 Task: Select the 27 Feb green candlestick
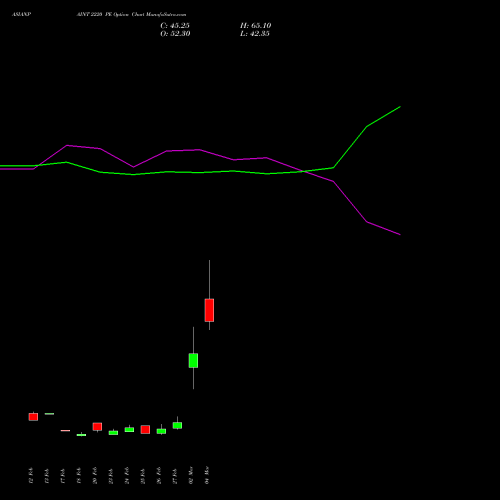pyautogui.click(x=177, y=425)
